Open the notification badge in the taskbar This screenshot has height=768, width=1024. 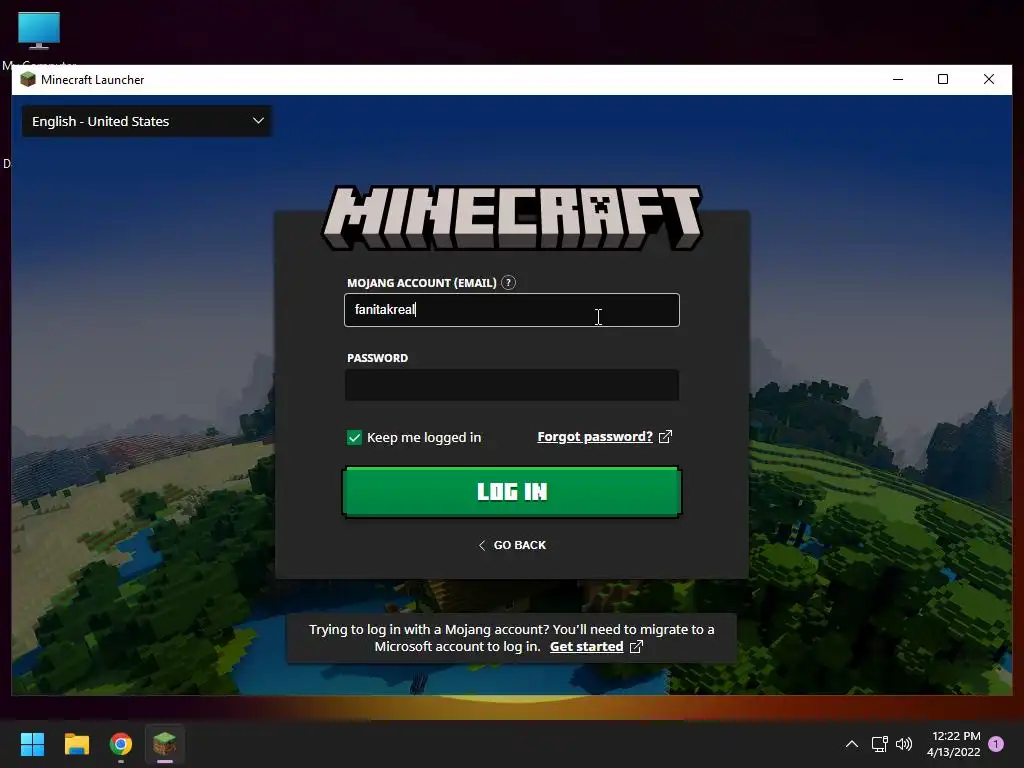996,744
